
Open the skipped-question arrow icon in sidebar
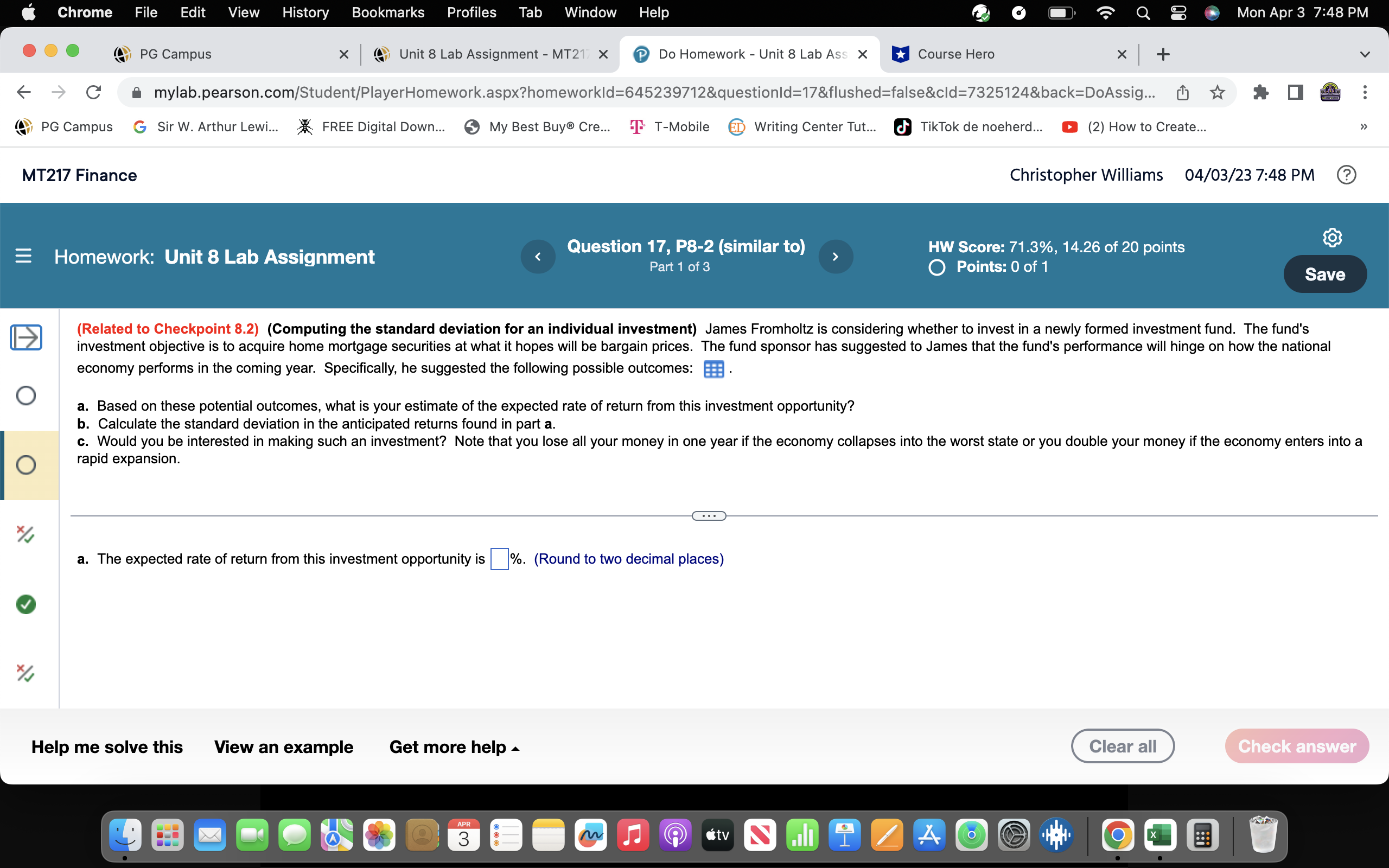(x=26, y=337)
